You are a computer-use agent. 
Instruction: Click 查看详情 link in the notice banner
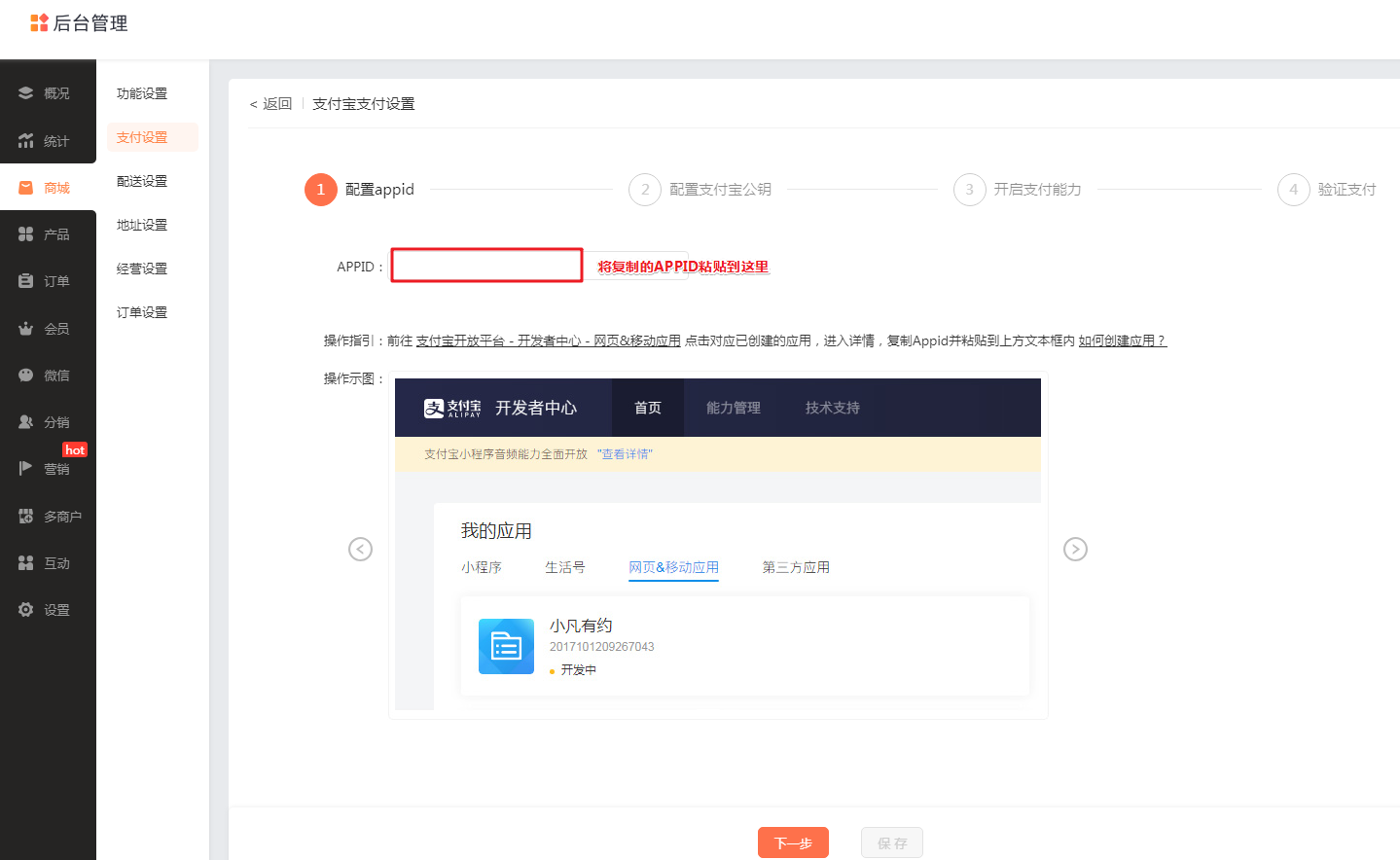pyautogui.click(x=626, y=454)
